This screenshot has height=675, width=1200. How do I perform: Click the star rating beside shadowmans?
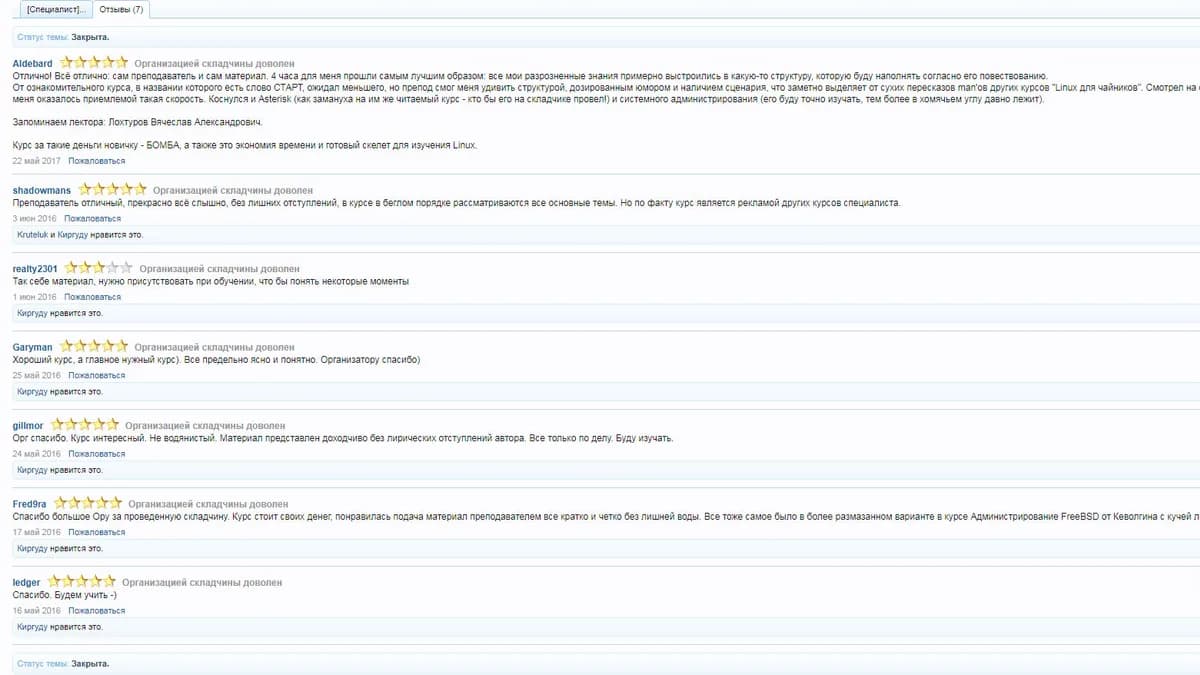[x=113, y=189]
